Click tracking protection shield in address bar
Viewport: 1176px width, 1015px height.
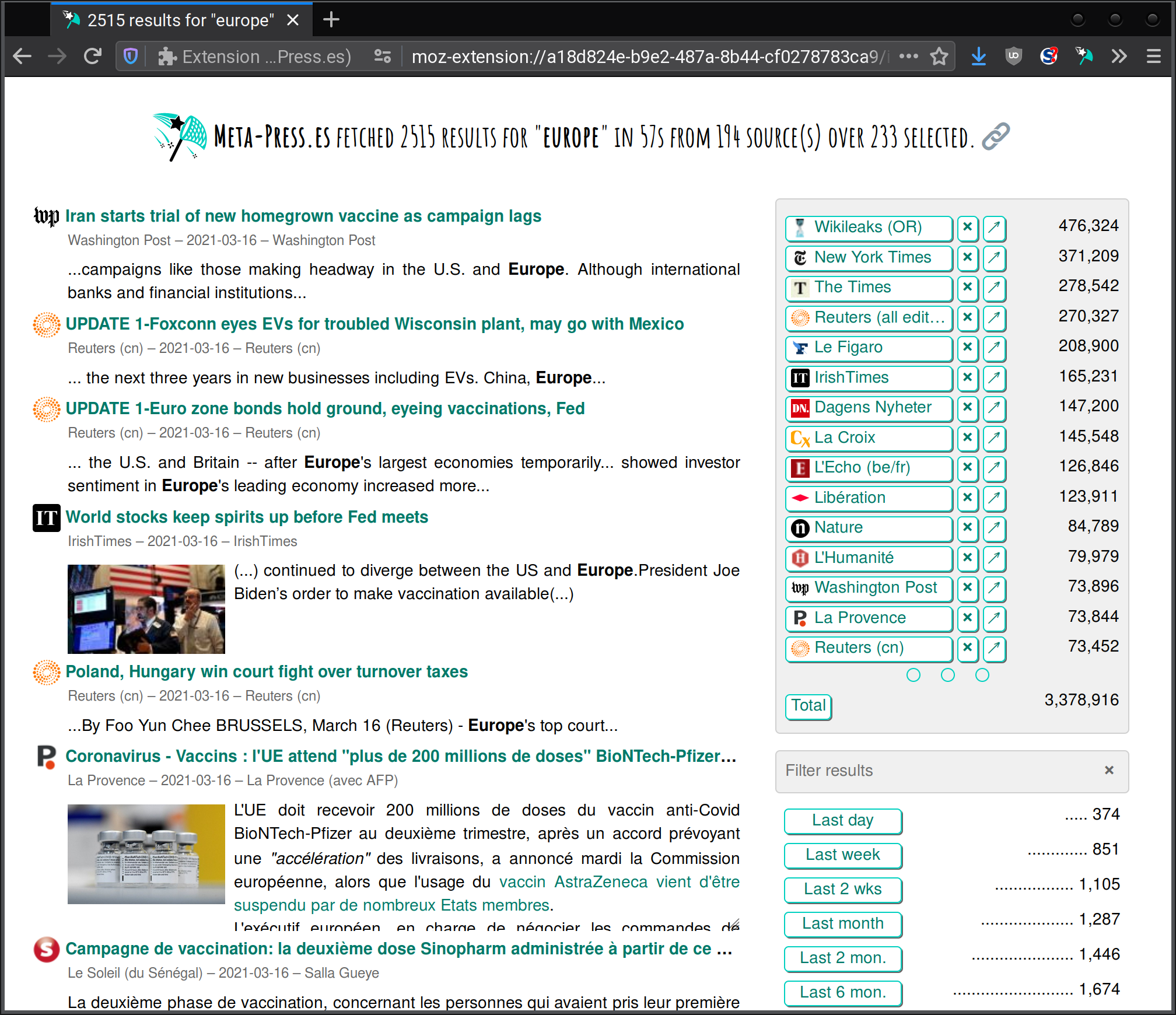(x=131, y=57)
